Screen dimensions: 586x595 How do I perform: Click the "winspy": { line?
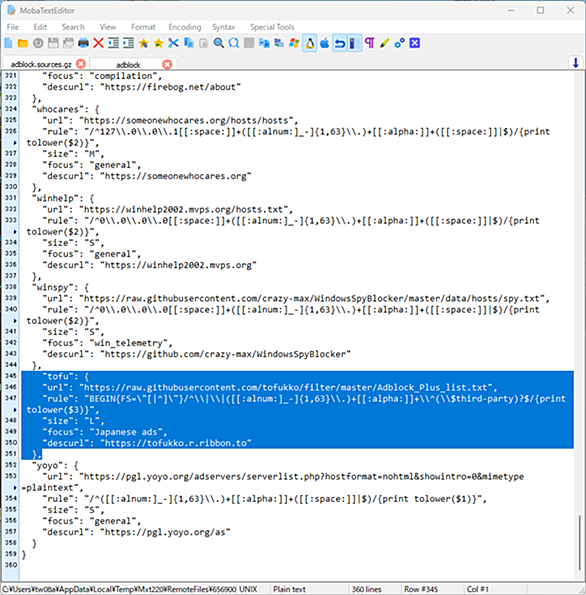61,287
